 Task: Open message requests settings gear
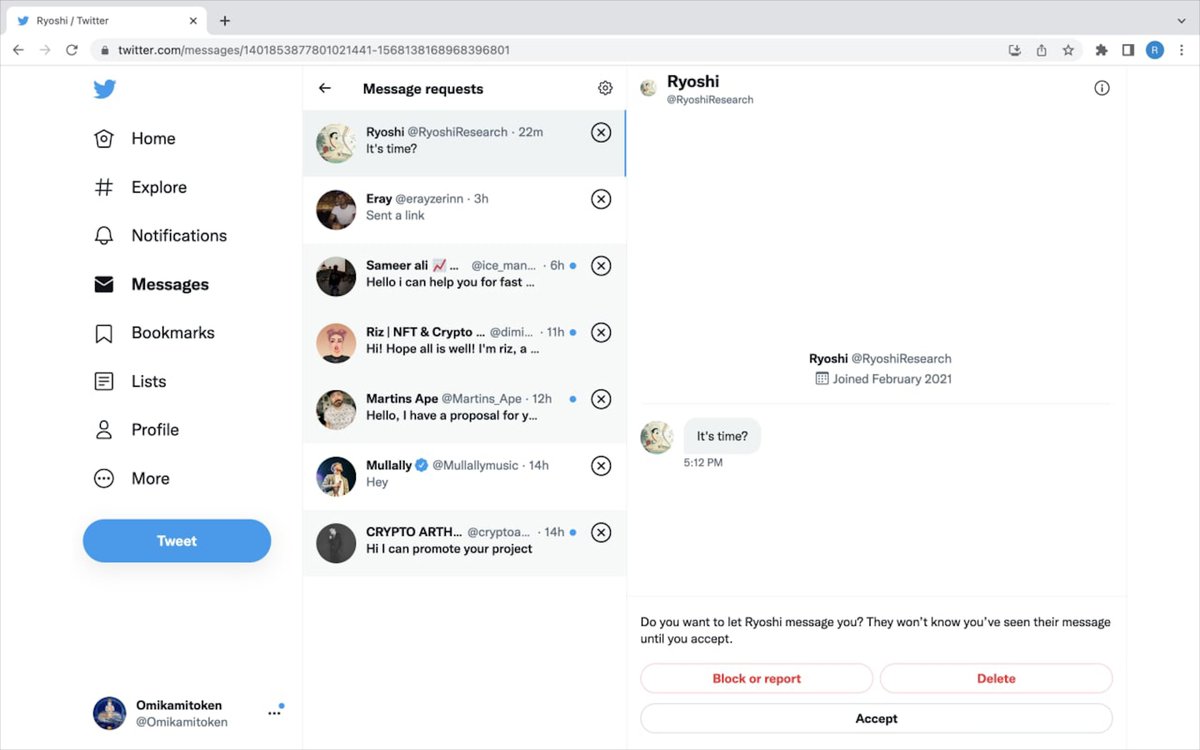click(605, 88)
